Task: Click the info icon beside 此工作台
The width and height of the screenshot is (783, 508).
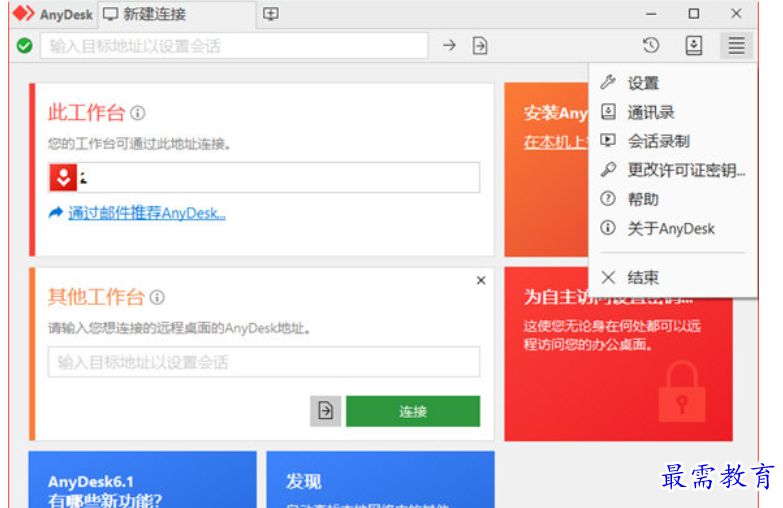Action: [138, 113]
